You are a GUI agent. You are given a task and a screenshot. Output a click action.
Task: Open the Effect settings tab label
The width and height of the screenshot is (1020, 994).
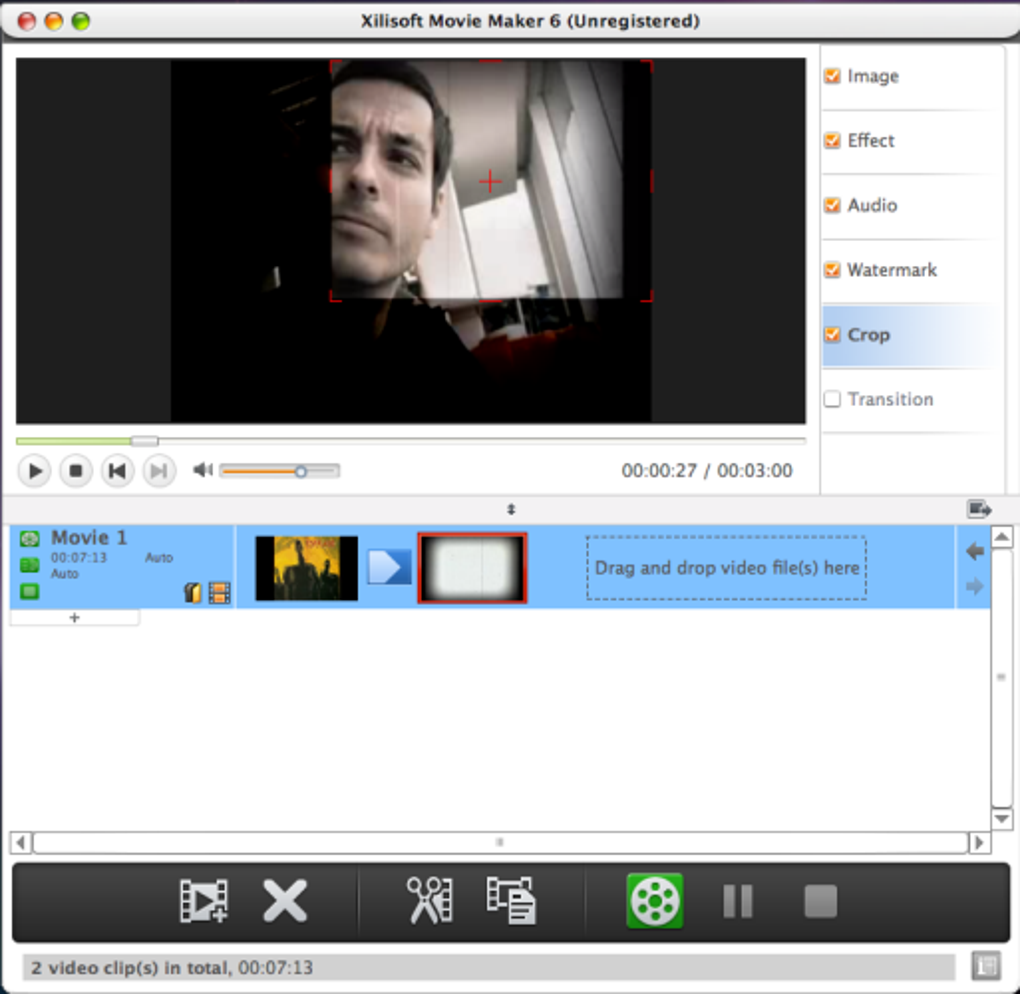(x=871, y=141)
